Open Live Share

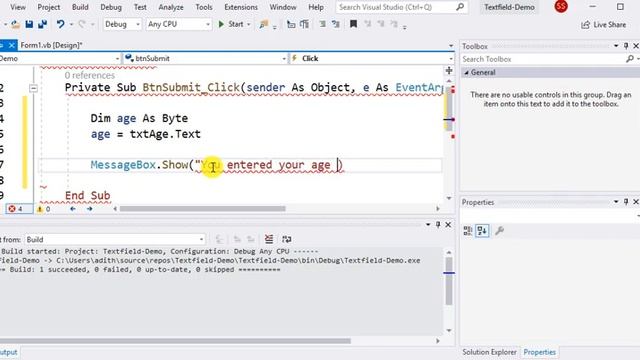tap(604, 25)
